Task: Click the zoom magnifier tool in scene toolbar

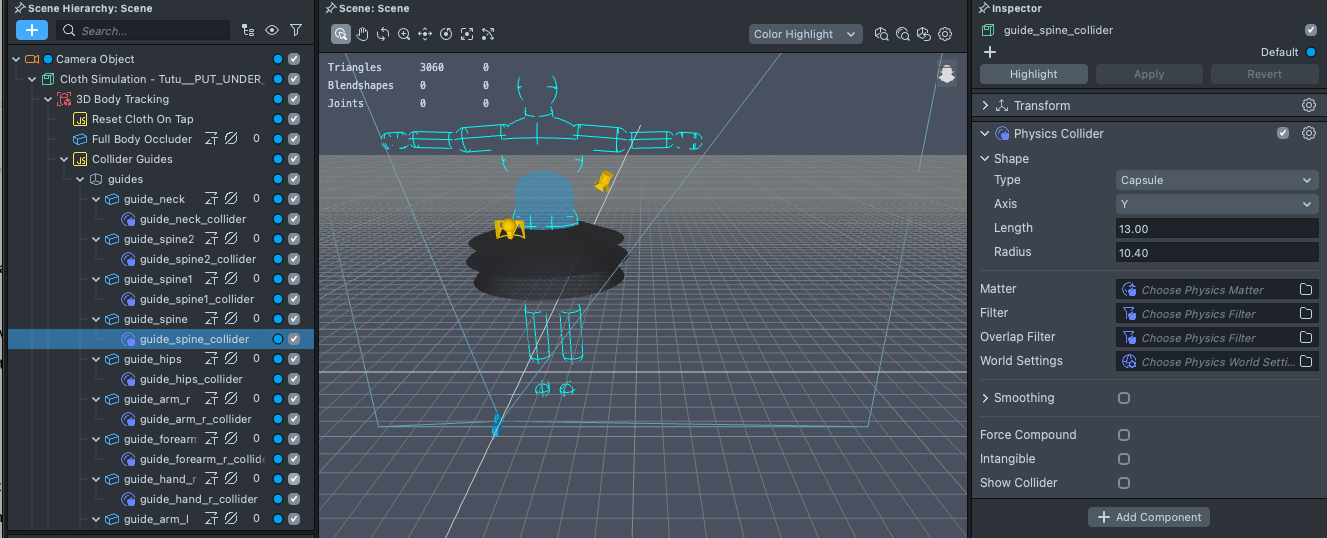Action: [x=404, y=34]
